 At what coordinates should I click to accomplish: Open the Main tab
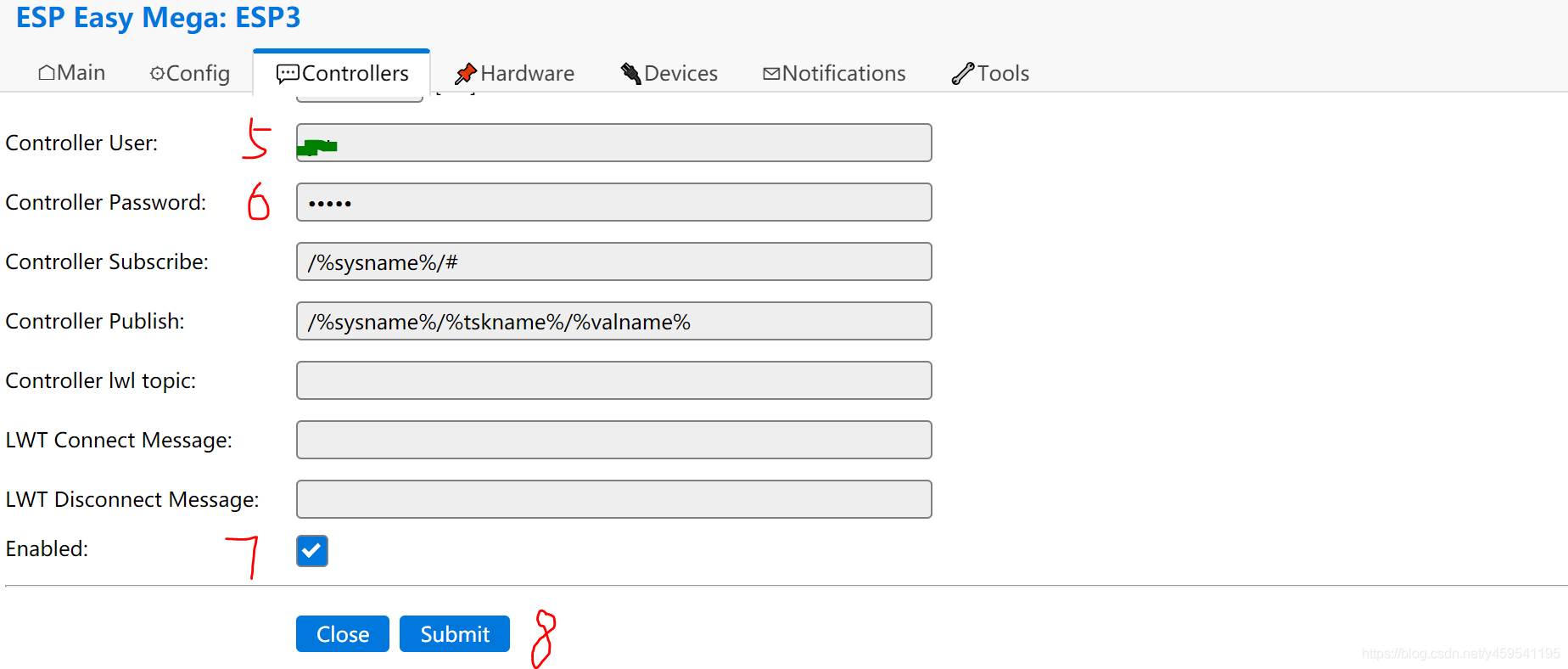pyautogui.click(x=72, y=73)
